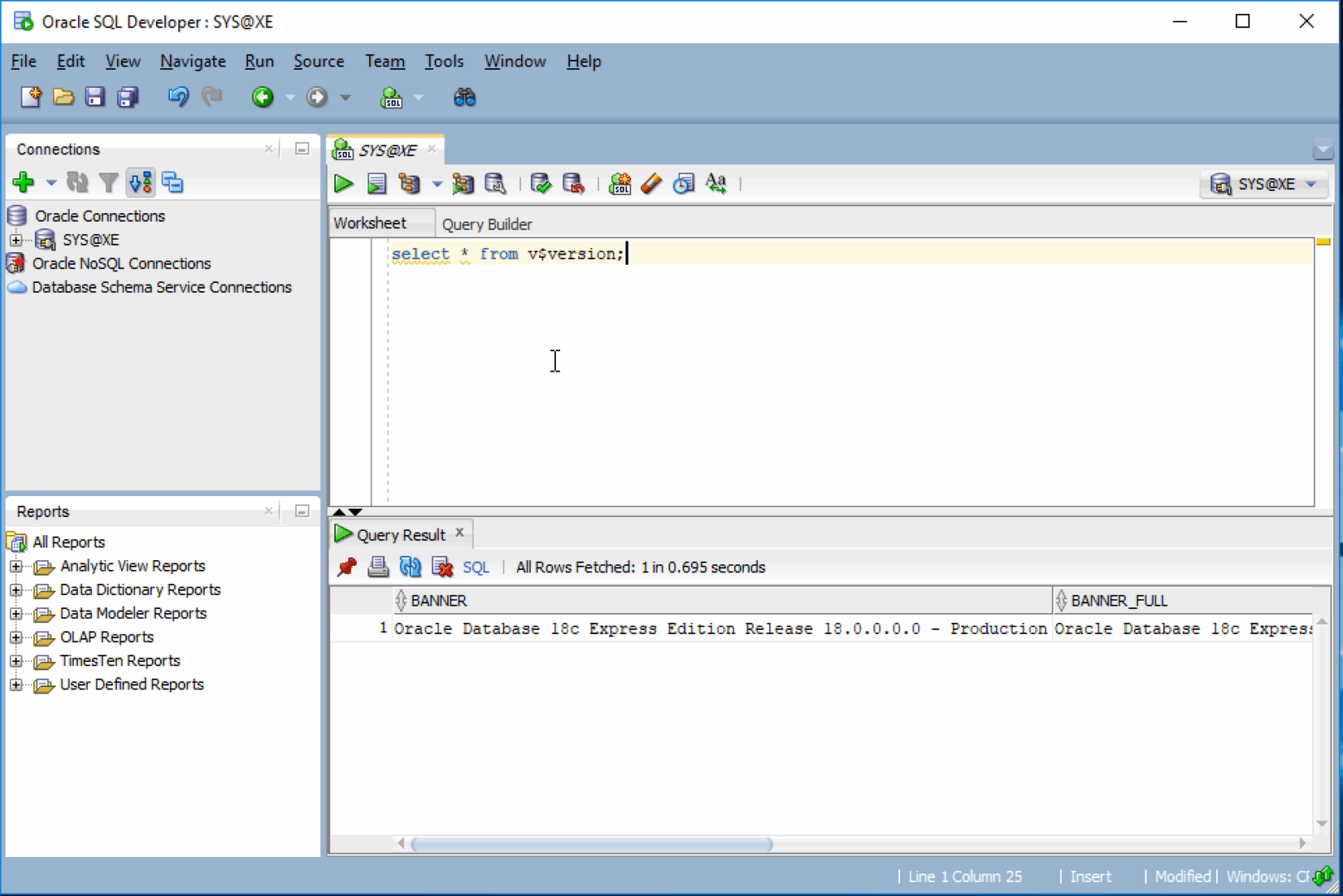Image resolution: width=1343 pixels, height=896 pixels.
Task: Commit changes using the database checkmark icon
Action: [x=540, y=183]
